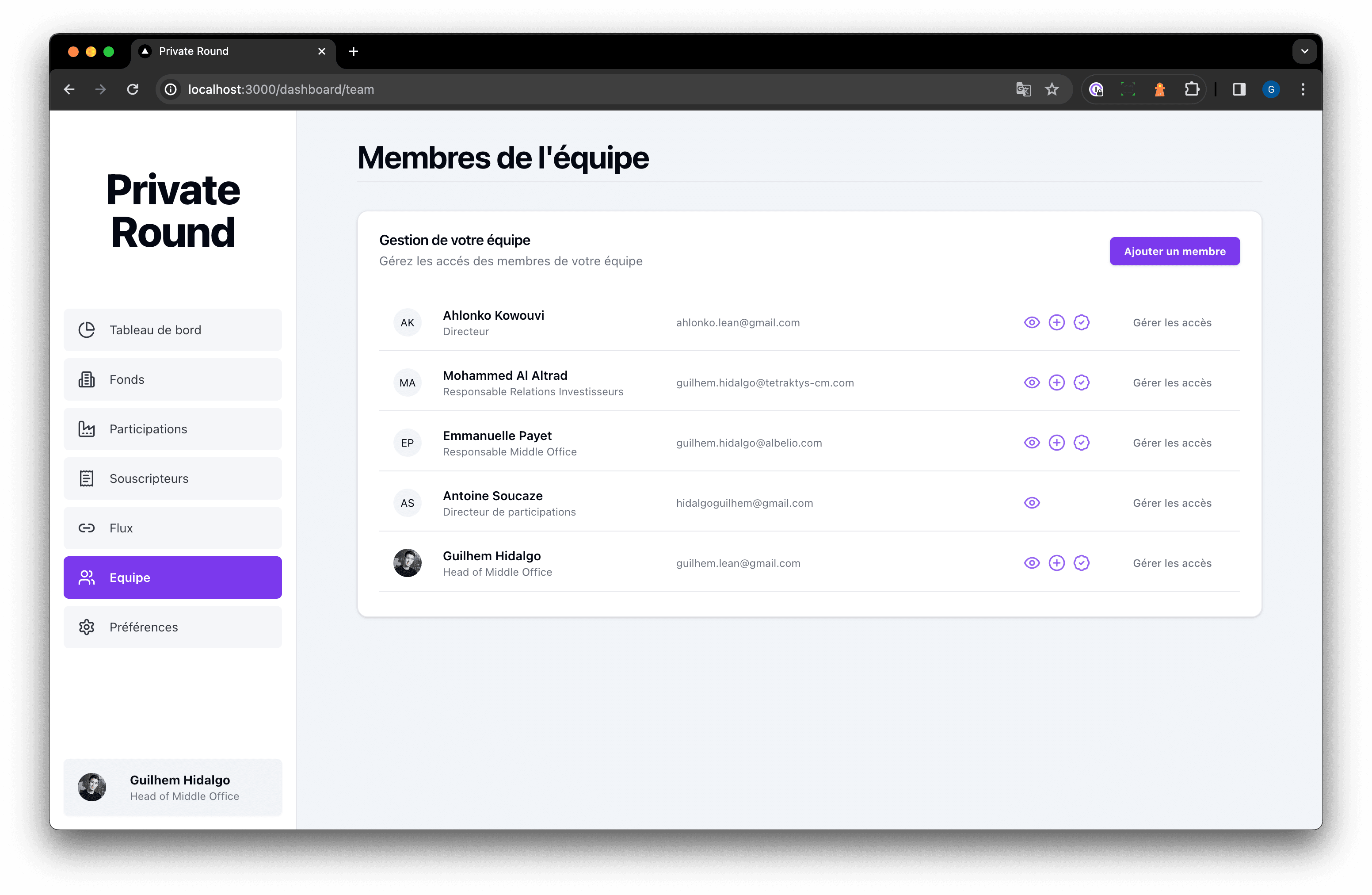
Task: Manage access for Guilhem Hidalgo row
Action: click(x=1172, y=563)
